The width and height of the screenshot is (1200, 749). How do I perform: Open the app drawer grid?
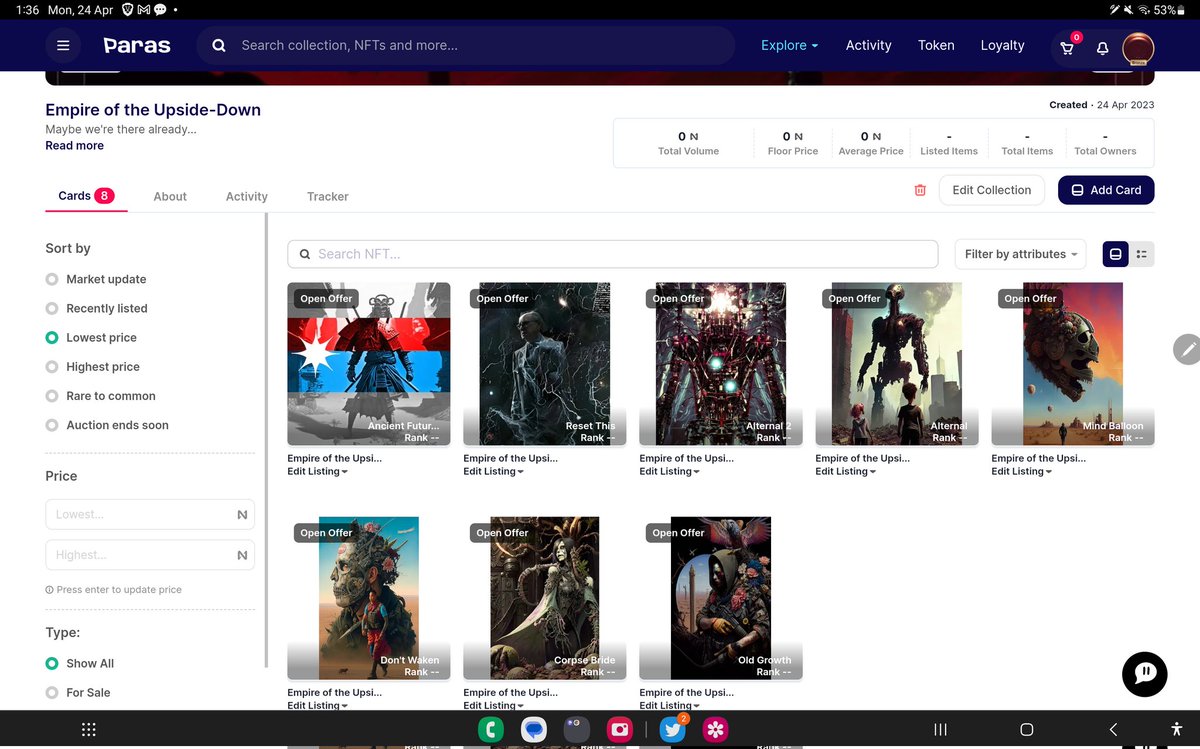click(x=88, y=730)
